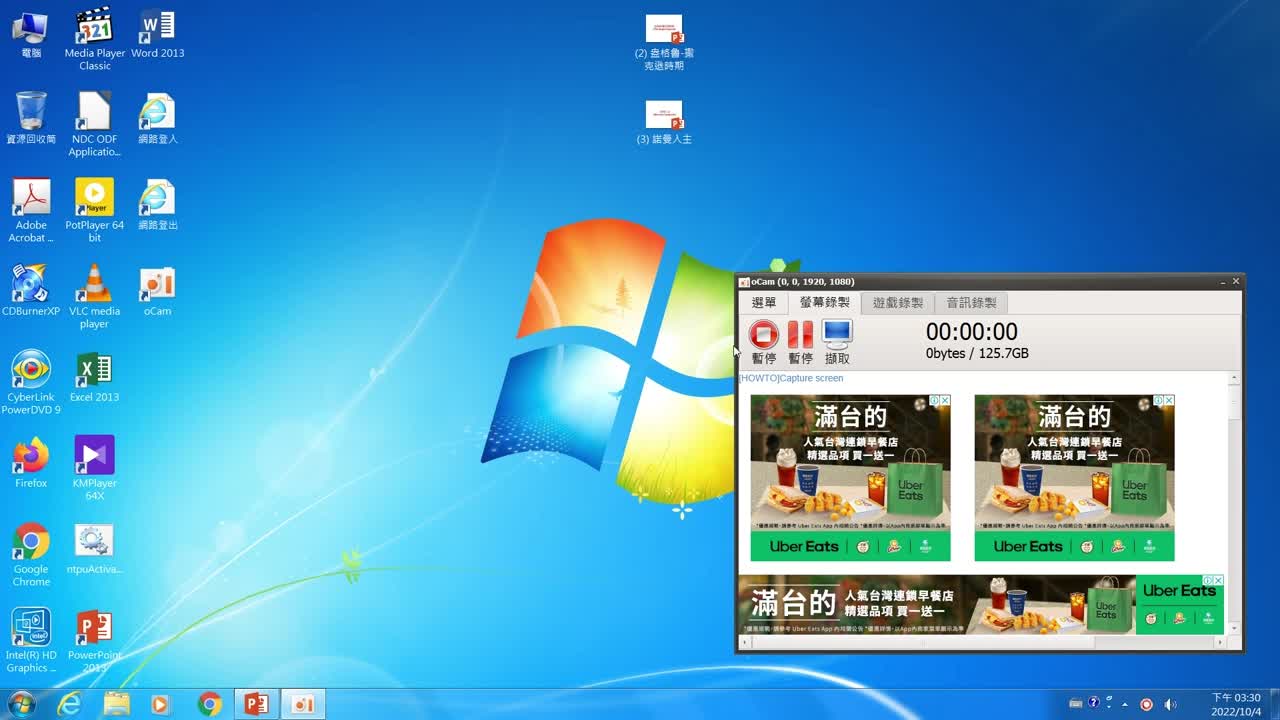Click the right Uber Eats square ad
Screen dimensions: 1280x720
click(x=1074, y=478)
